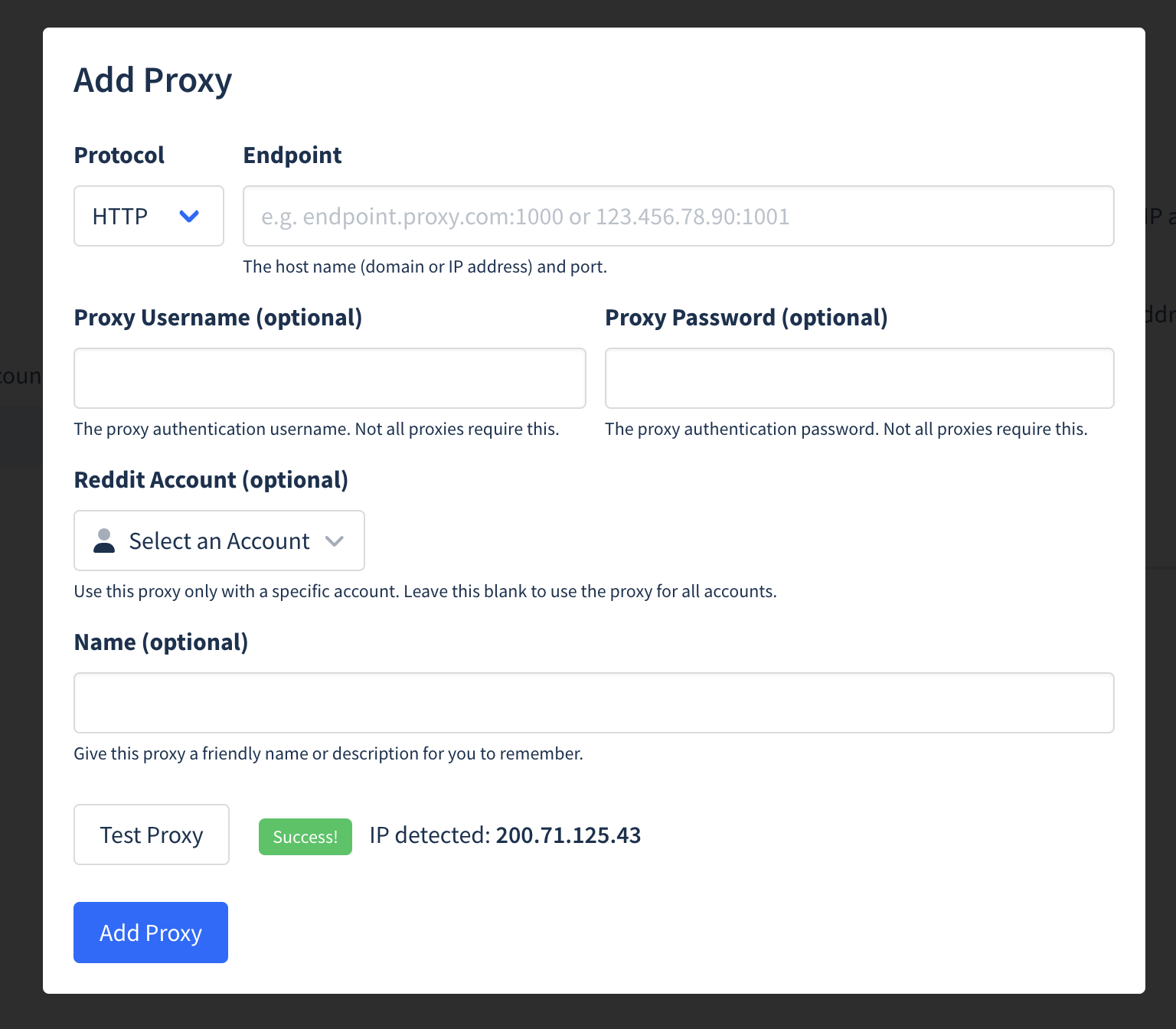Click the Add Proxy dialog heading
Image resolution: width=1176 pixels, height=1029 pixels.
click(x=153, y=80)
